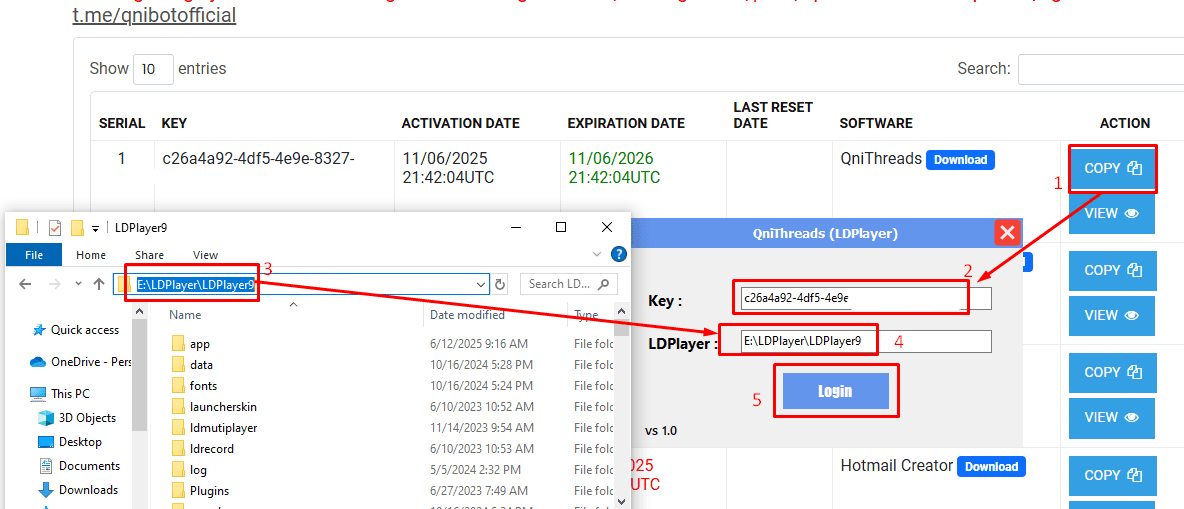Viewport: 1184px width, 509px height.
Task: Click the web page Search input box
Action: (x=1101, y=69)
